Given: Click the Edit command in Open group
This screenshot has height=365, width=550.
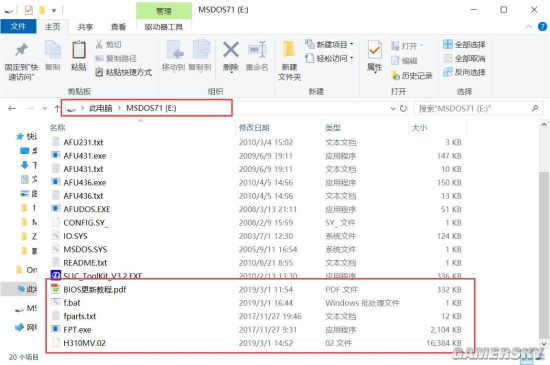Looking at the screenshot, I should pyautogui.click(x=404, y=61).
